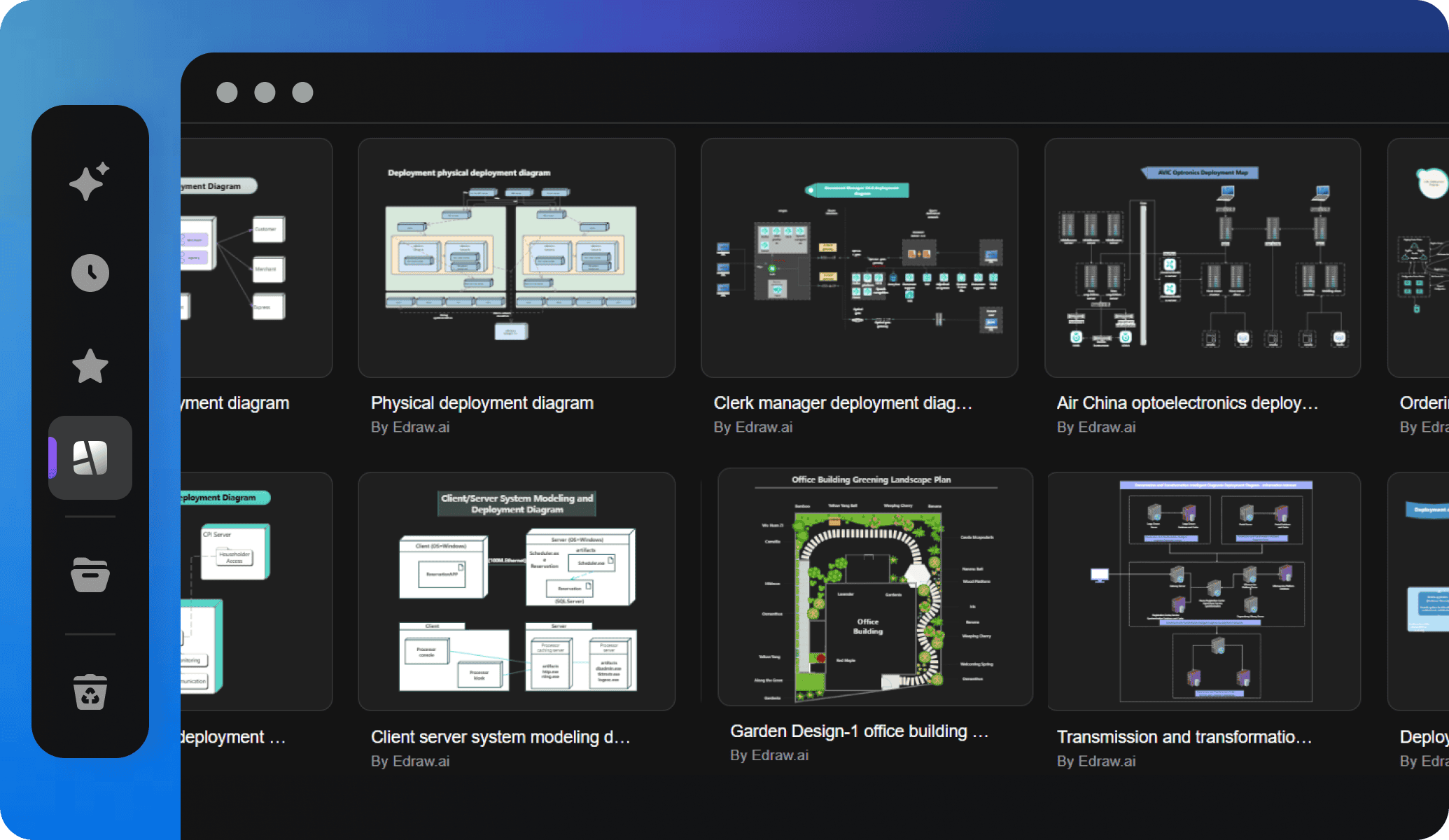Screen dimensions: 1449x840
Task: Click 'Physical deployment diagram' title text
Action: [x=482, y=403]
